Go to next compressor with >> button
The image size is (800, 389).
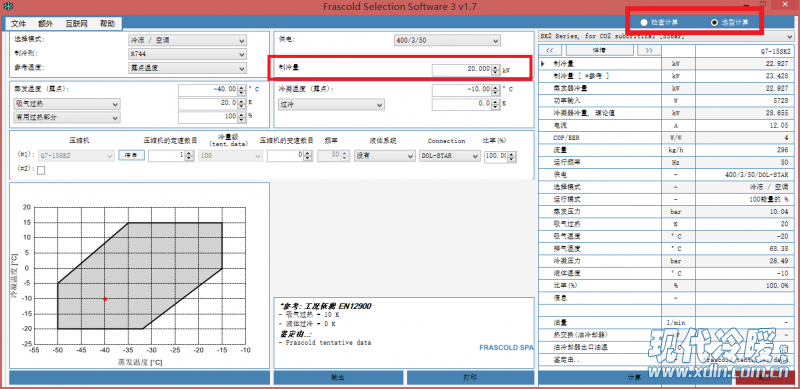[x=648, y=51]
